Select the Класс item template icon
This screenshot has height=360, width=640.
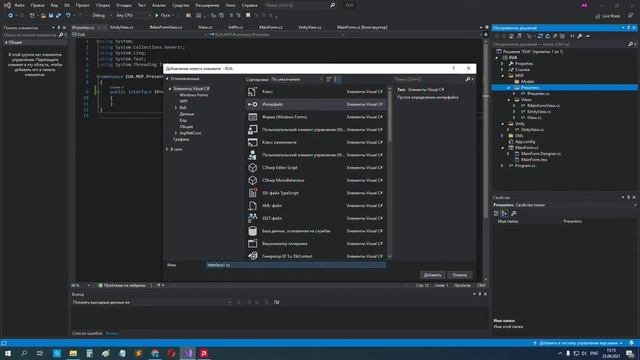click(253, 92)
